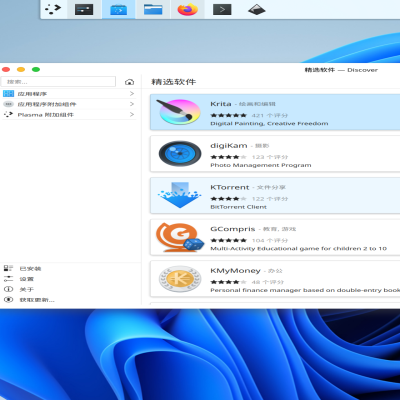Viewport: 400px width, 400px height.
Task: Click the 精选软件 page heading
Action: point(174,82)
